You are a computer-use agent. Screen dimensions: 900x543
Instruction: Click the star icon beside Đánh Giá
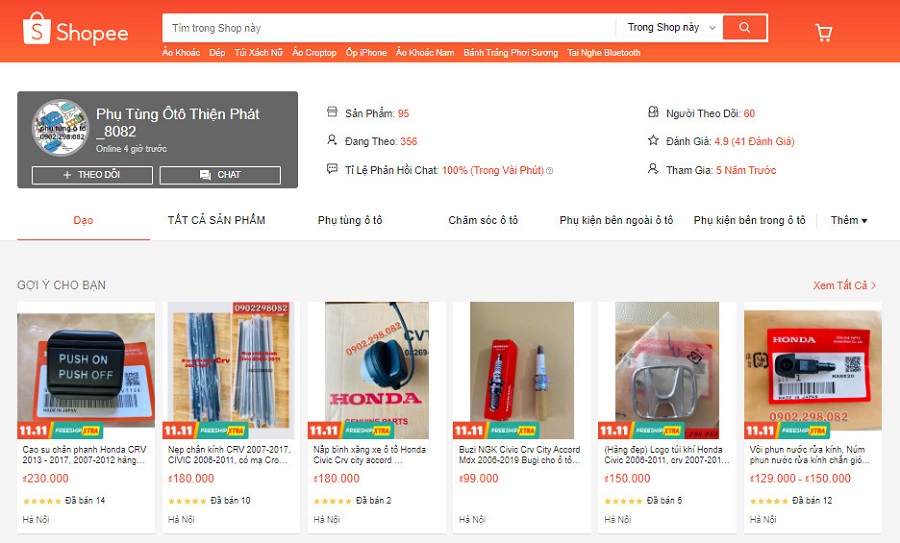coord(653,140)
